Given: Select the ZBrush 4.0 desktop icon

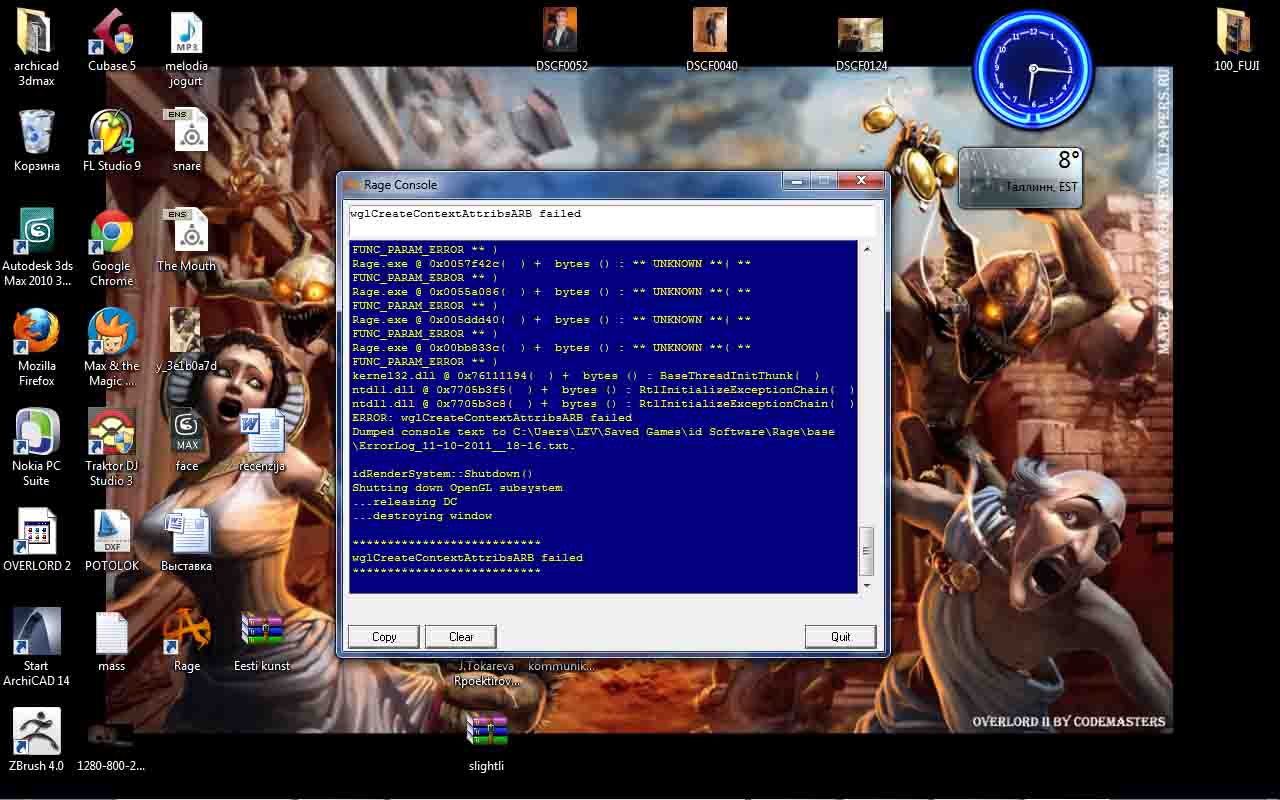Looking at the screenshot, I should [x=37, y=733].
